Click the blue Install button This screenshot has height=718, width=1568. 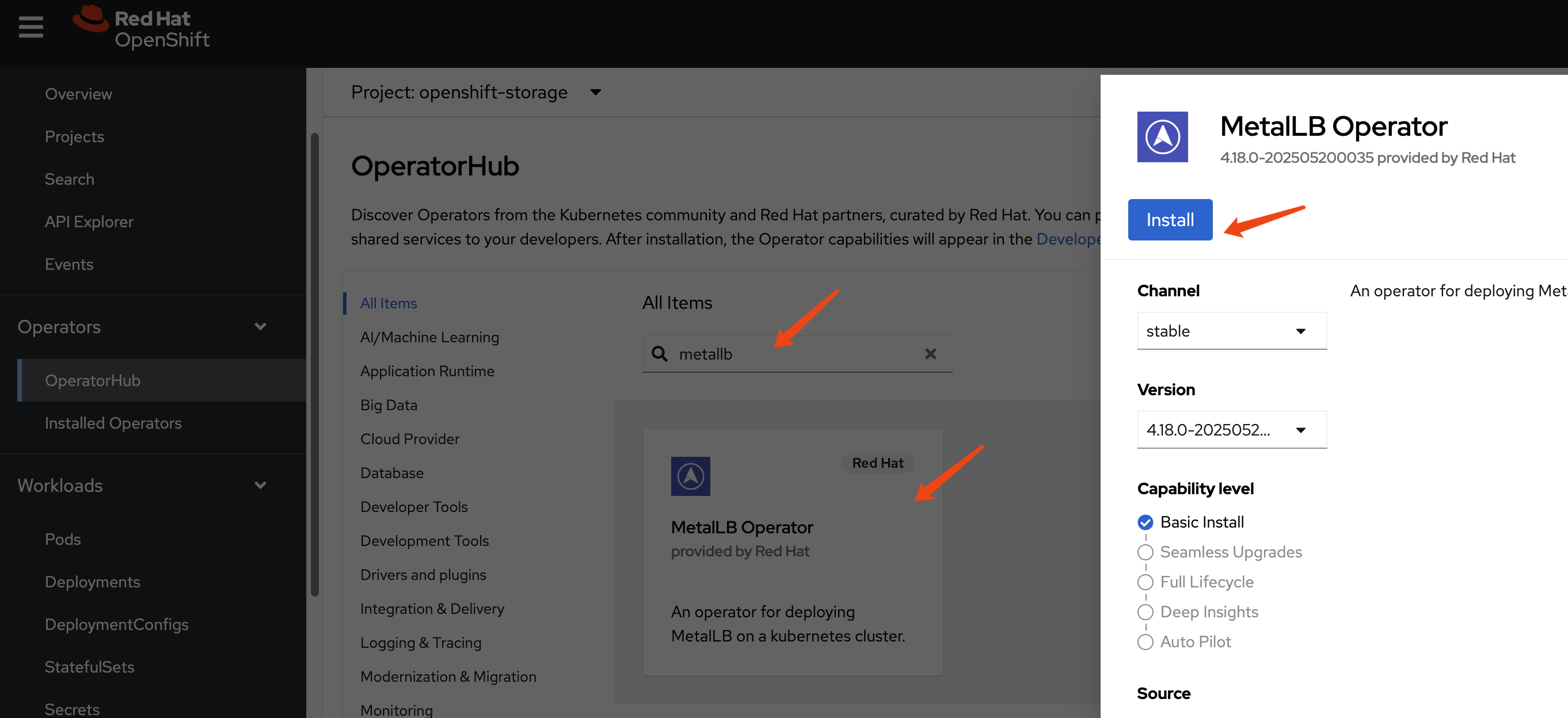tap(1169, 220)
